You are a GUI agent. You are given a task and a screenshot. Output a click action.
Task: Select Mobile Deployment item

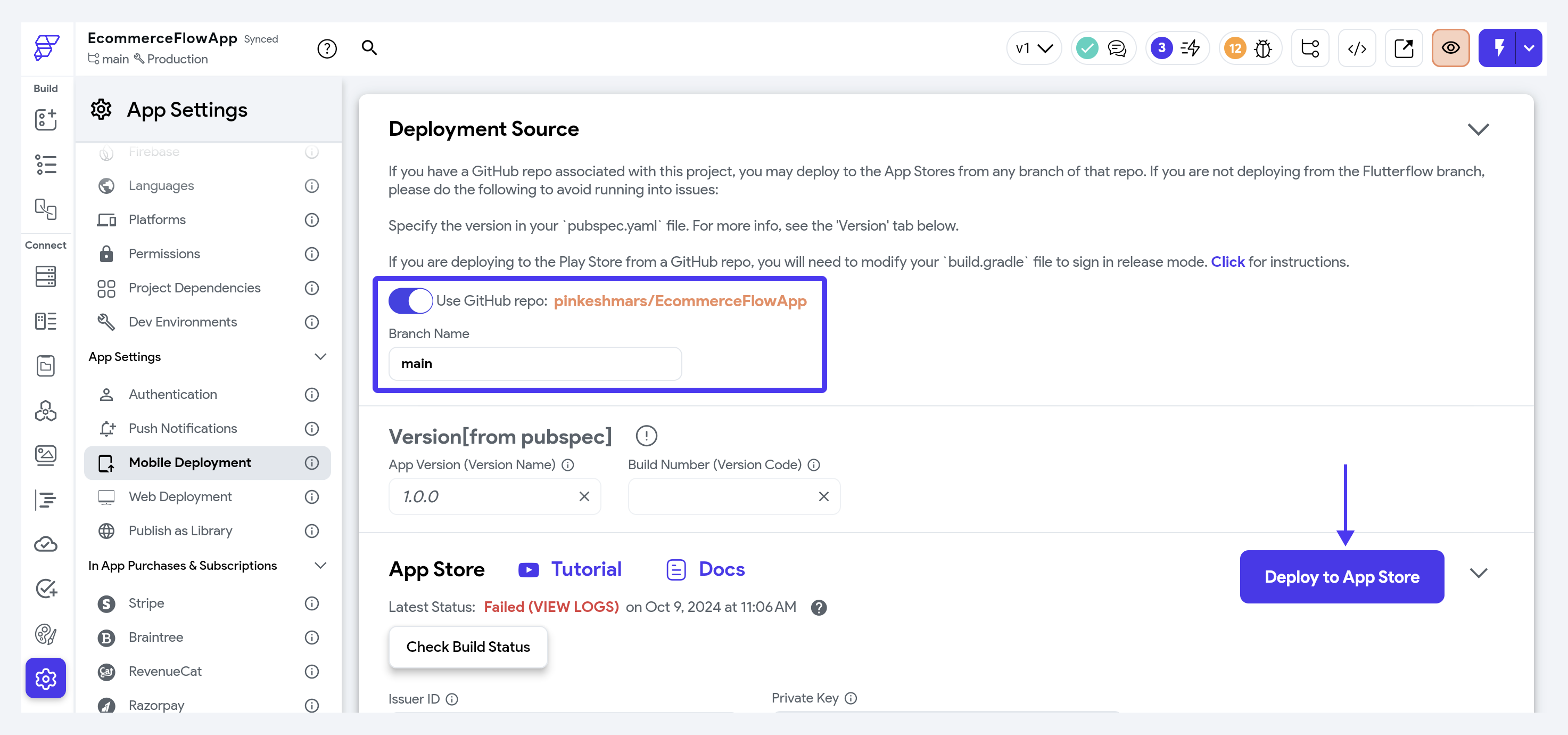click(207, 463)
